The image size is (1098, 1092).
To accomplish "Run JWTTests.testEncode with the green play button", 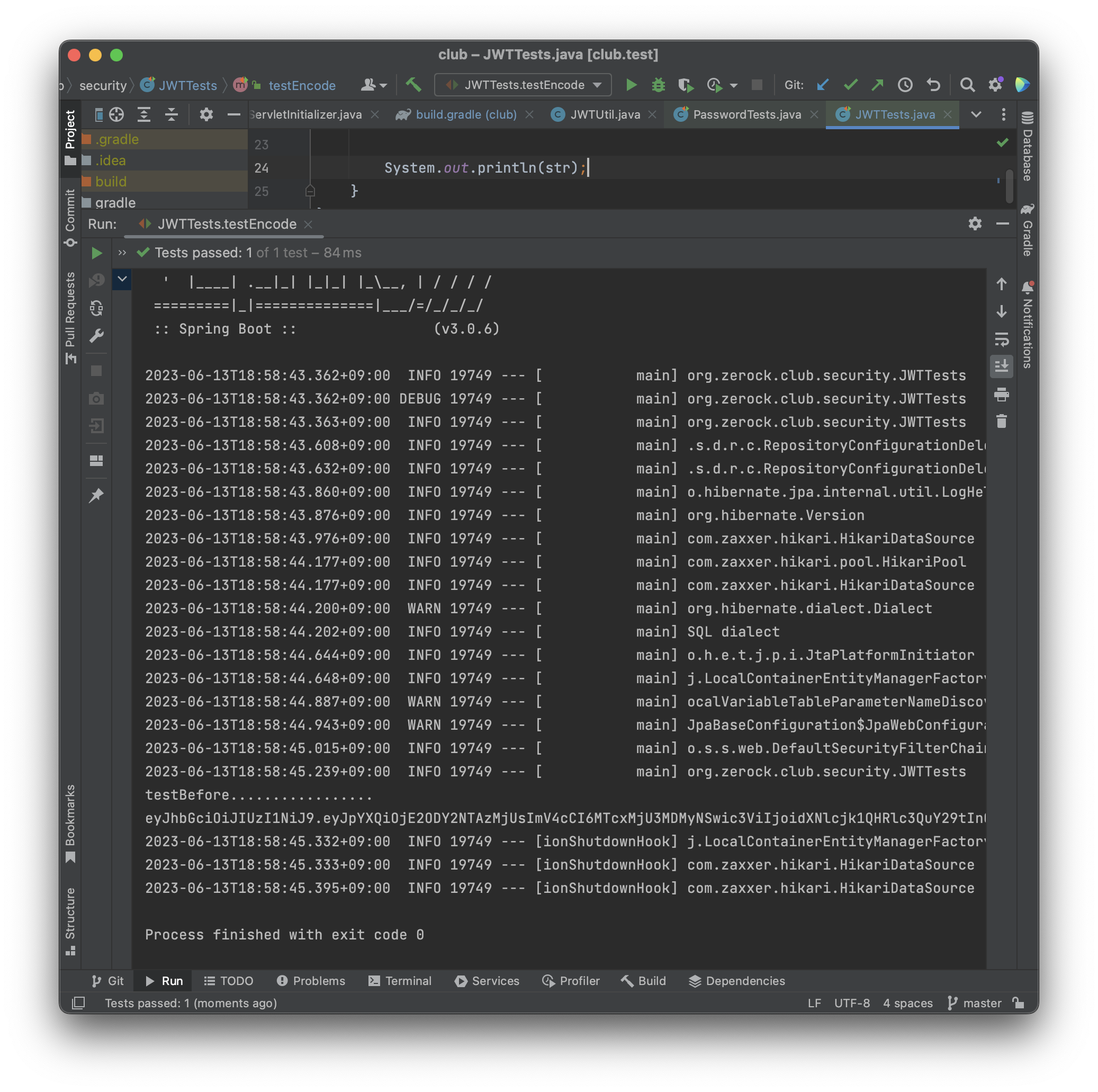I will tap(631, 85).
